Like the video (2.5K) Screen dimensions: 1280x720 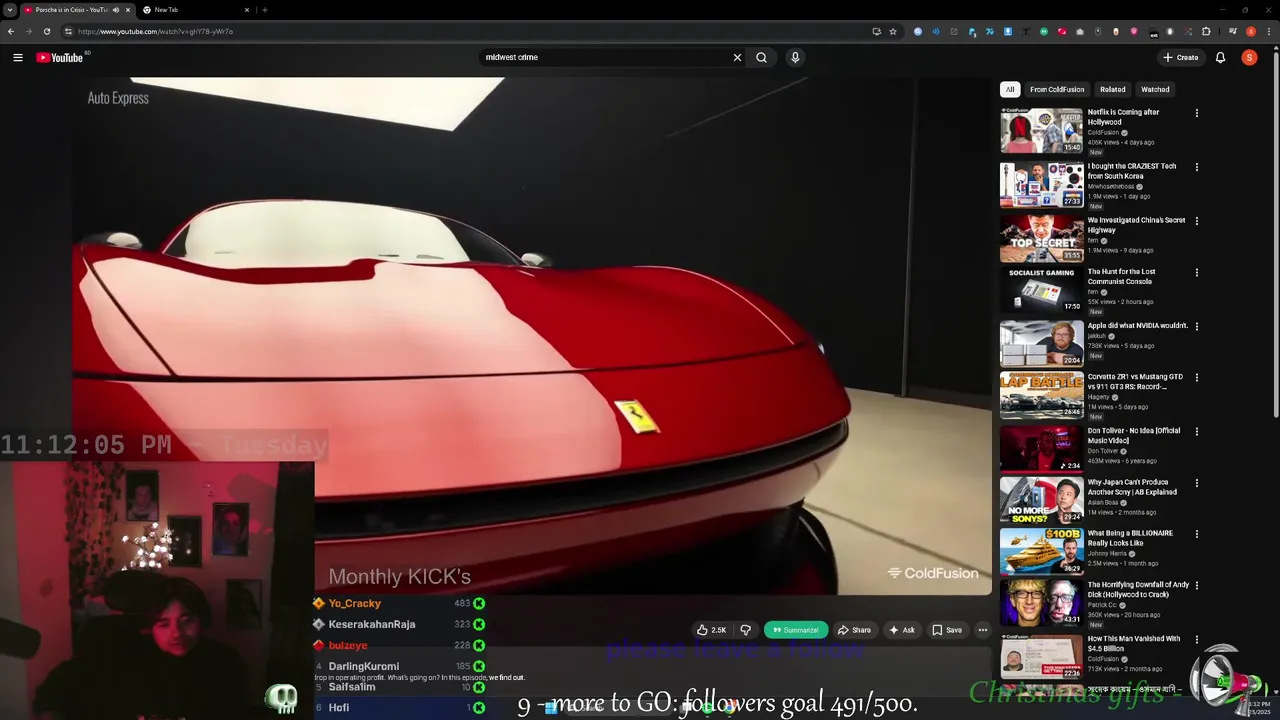[711, 630]
